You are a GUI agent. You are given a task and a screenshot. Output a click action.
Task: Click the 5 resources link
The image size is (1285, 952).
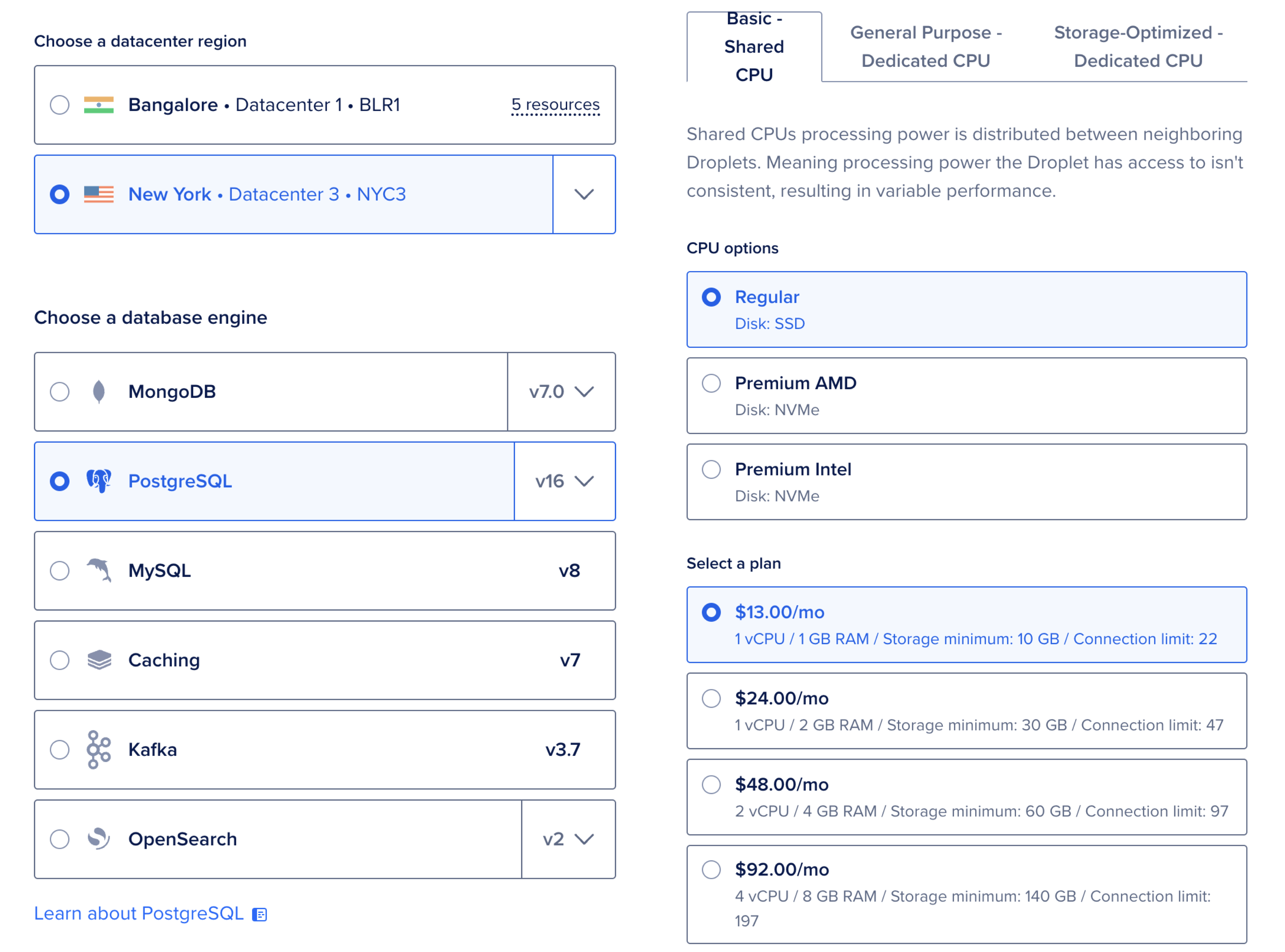point(555,105)
